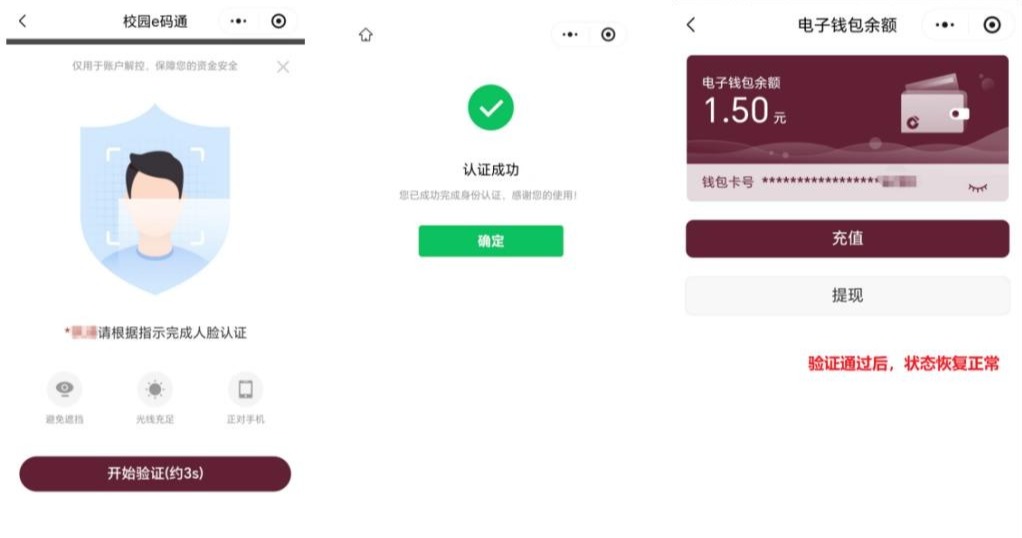
Task: Tap the home icon on success page
Action: coord(366,35)
